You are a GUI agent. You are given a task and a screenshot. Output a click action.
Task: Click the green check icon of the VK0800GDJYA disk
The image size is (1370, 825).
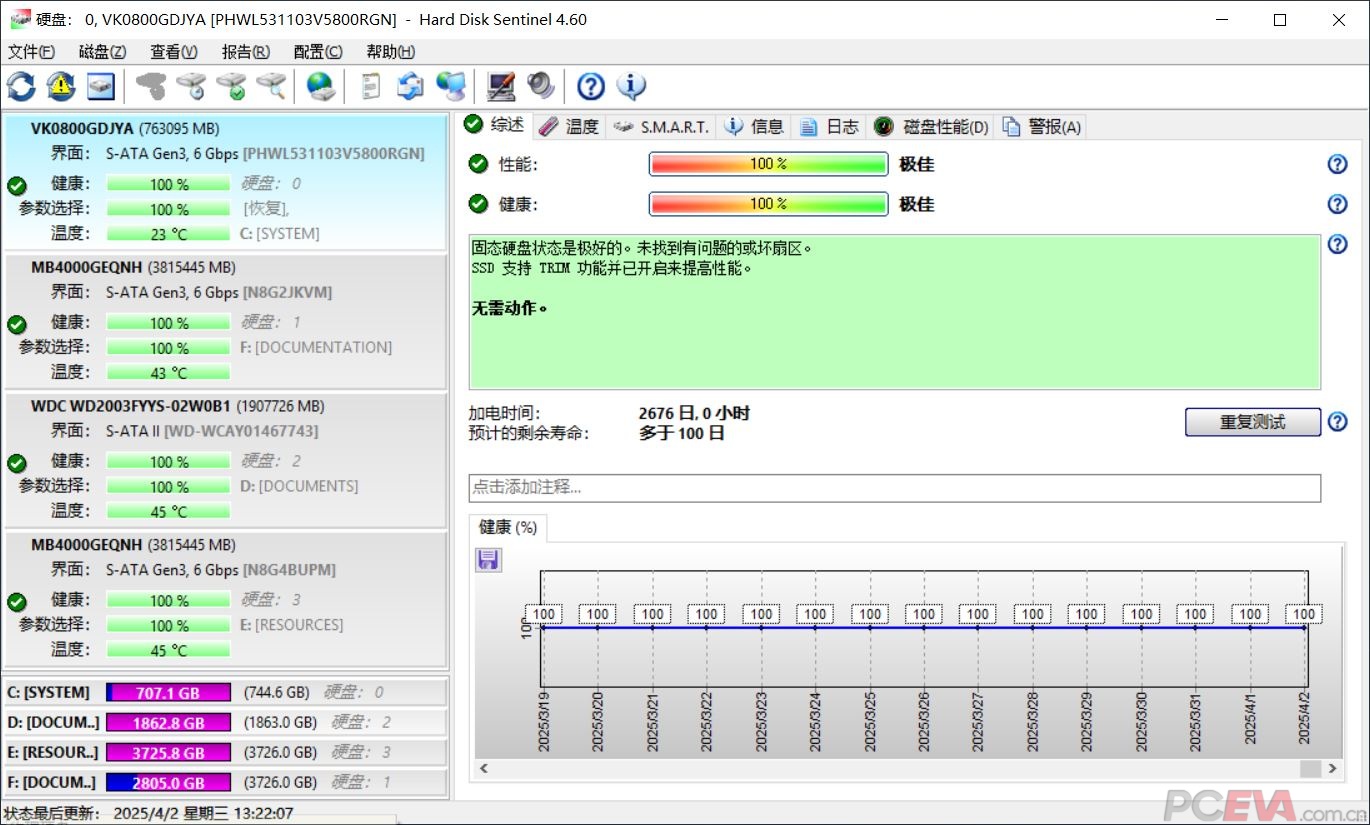point(16,185)
